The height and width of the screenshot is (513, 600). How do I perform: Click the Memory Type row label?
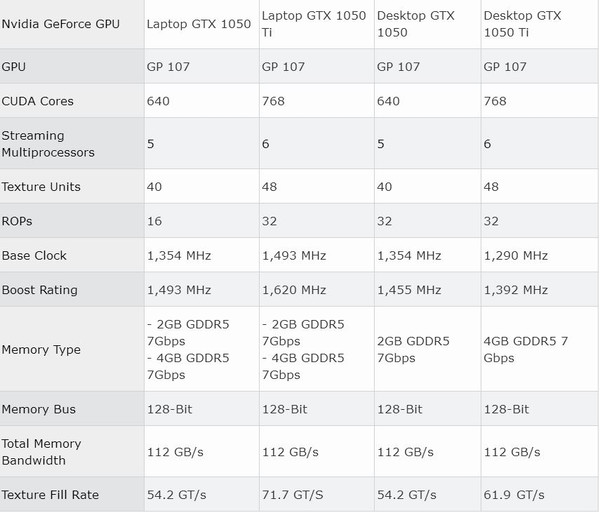pos(41,350)
